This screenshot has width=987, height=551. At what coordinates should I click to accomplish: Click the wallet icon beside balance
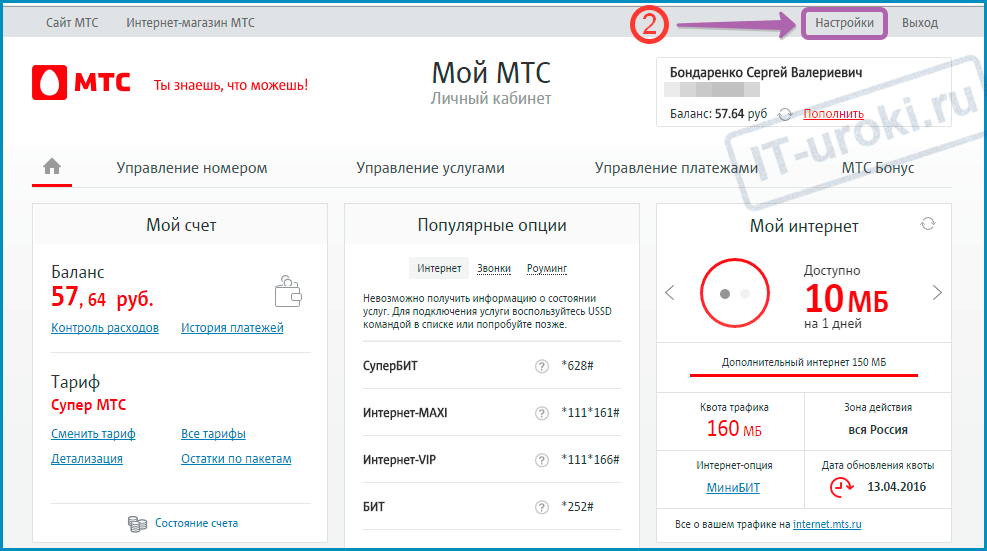click(287, 292)
